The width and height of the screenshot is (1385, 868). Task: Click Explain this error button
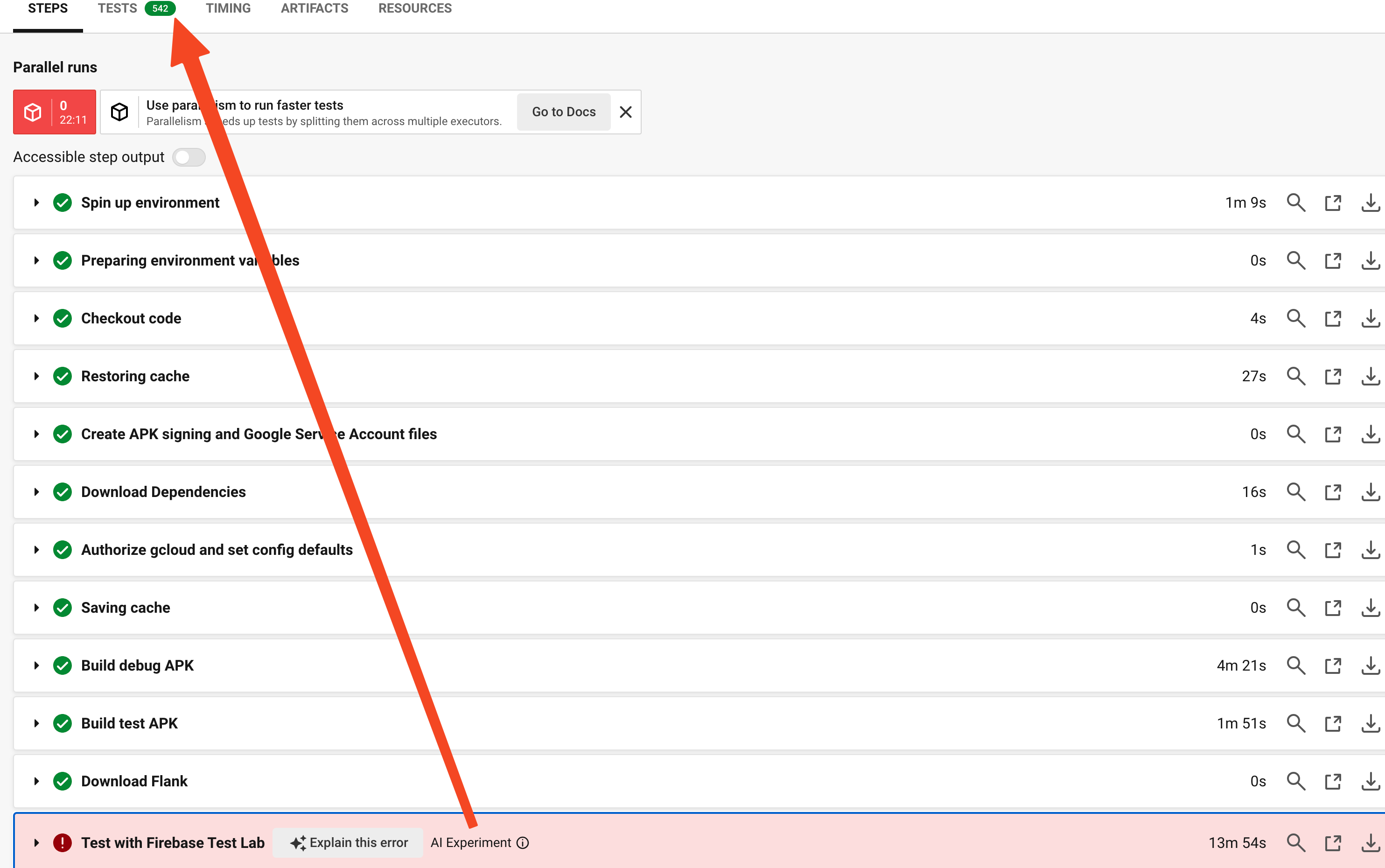(x=349, y=843)
